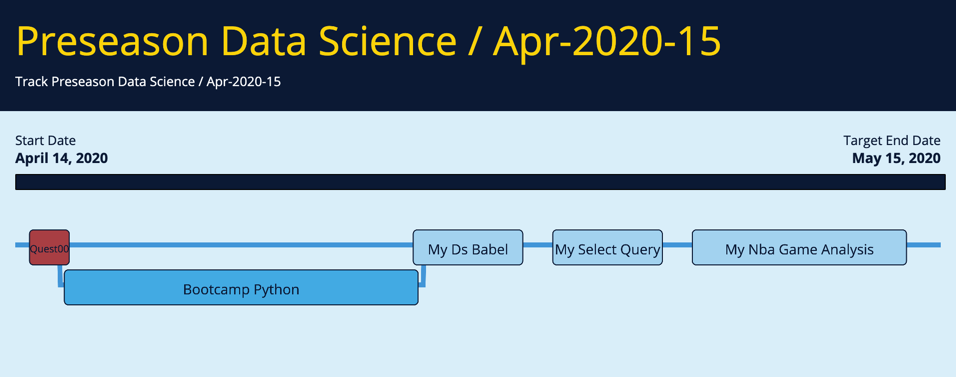956x377 pixels.
Task: Click the My Select Query project
Action: pos(607,248)
